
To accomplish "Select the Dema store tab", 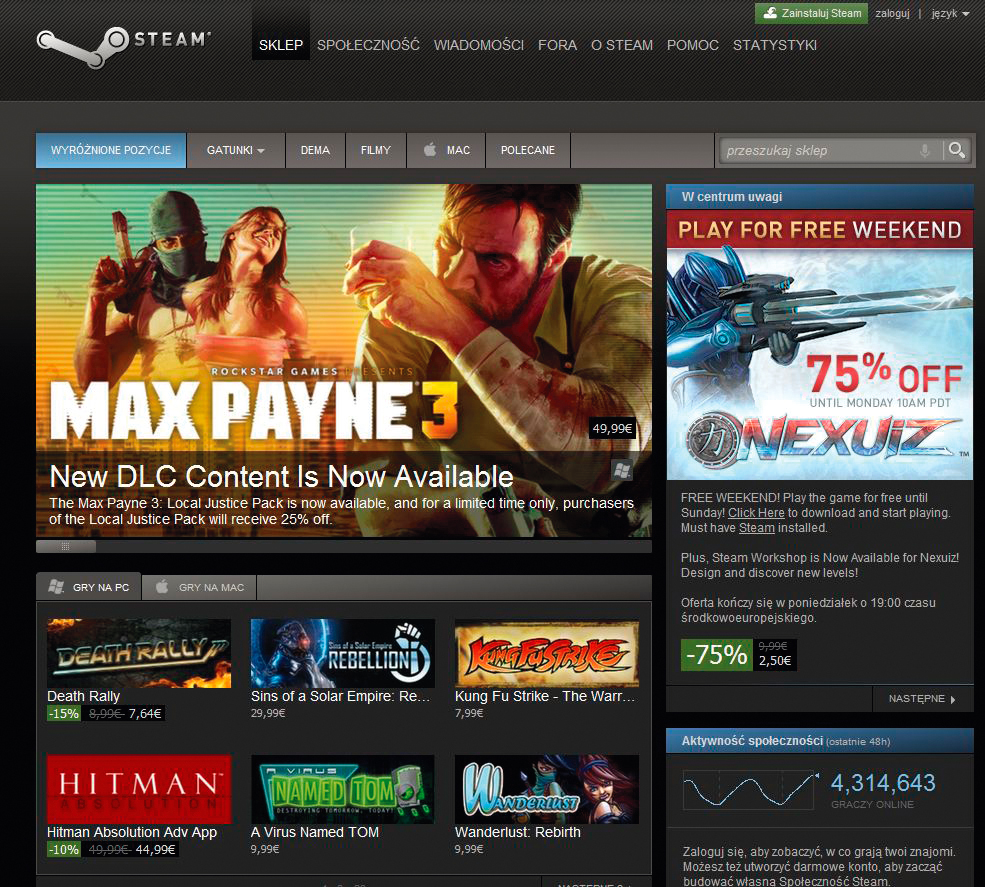I will [315, 150].
